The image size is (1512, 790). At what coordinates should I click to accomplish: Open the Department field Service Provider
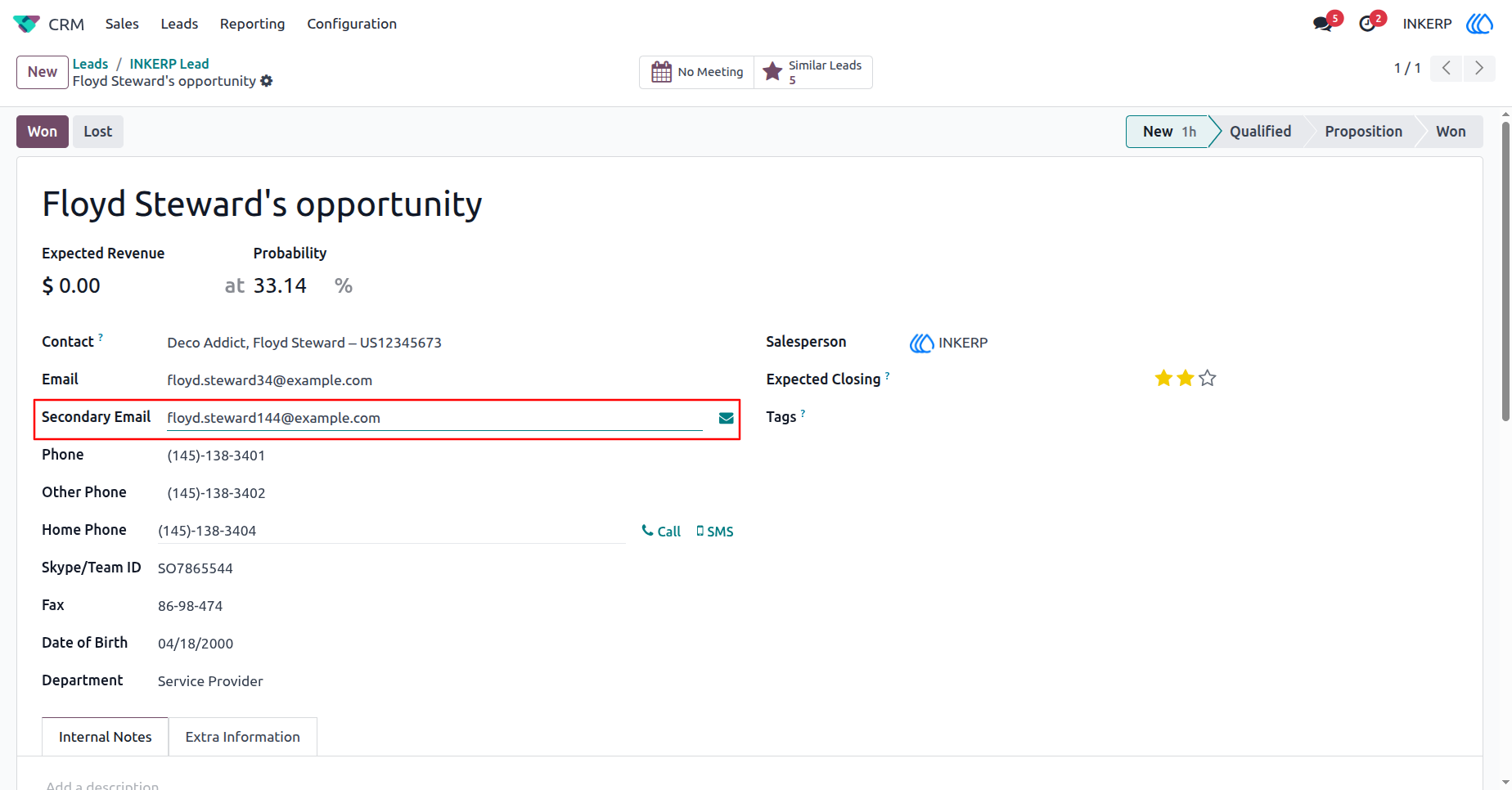tap(210, 681)
